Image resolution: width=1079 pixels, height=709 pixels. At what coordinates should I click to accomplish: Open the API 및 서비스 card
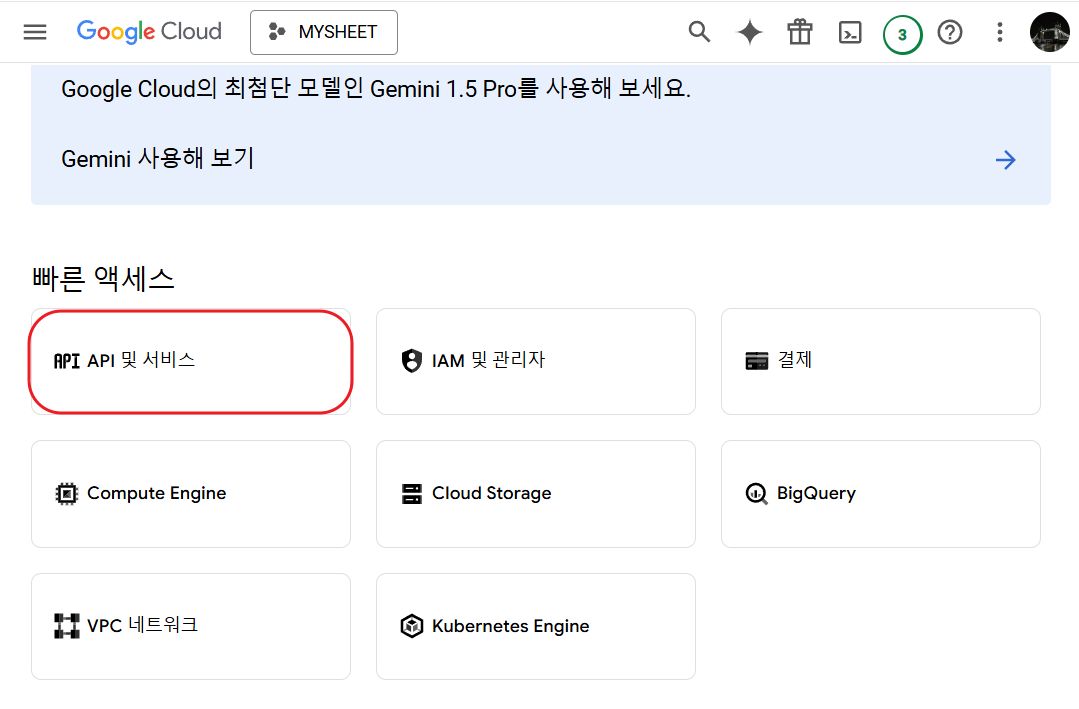tap(191, 361)
